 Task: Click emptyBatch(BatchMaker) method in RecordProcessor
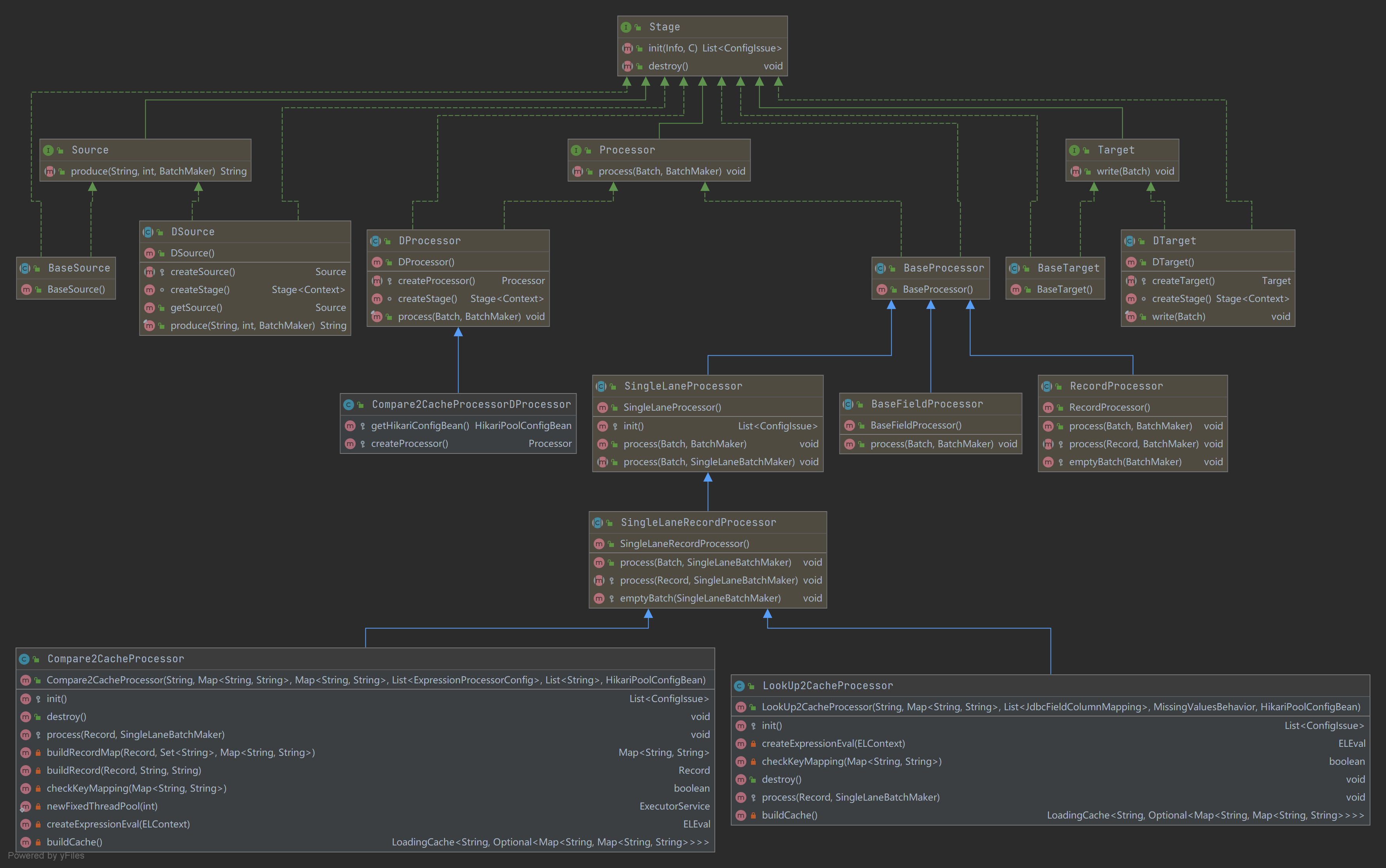pos(1125,462)
